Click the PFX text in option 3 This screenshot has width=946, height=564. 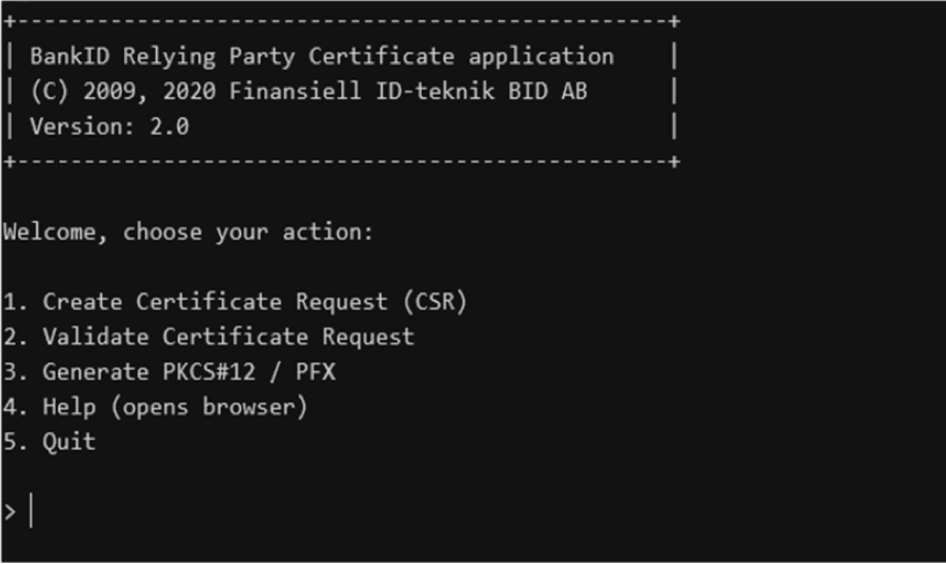tap(316, 372)
